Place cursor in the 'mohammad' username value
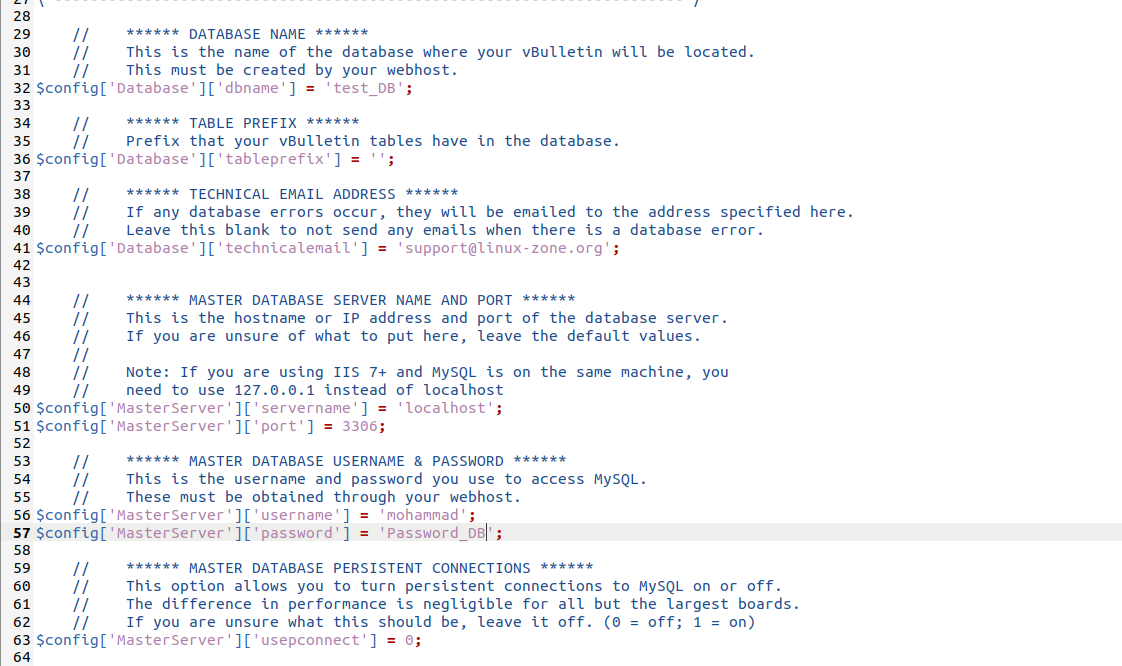 click(422, 515)
